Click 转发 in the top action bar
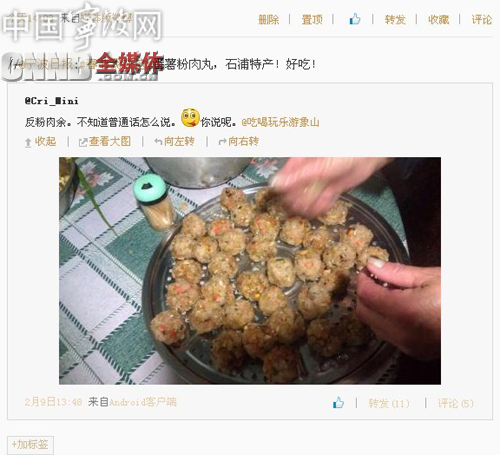This screenshot has width=500, height=455. [x=395, y=20]
